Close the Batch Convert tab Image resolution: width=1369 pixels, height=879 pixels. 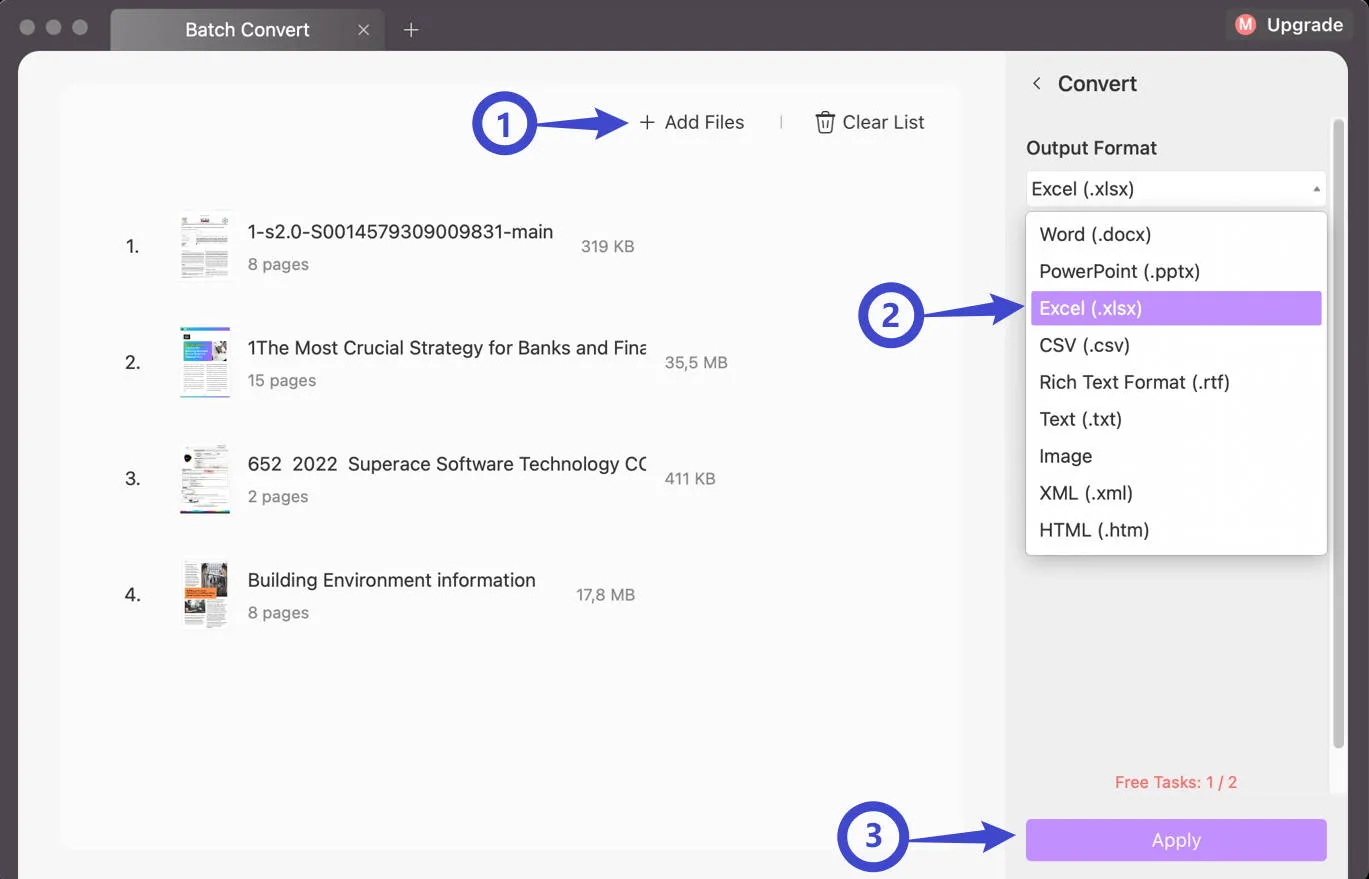(x=363, y=30)
